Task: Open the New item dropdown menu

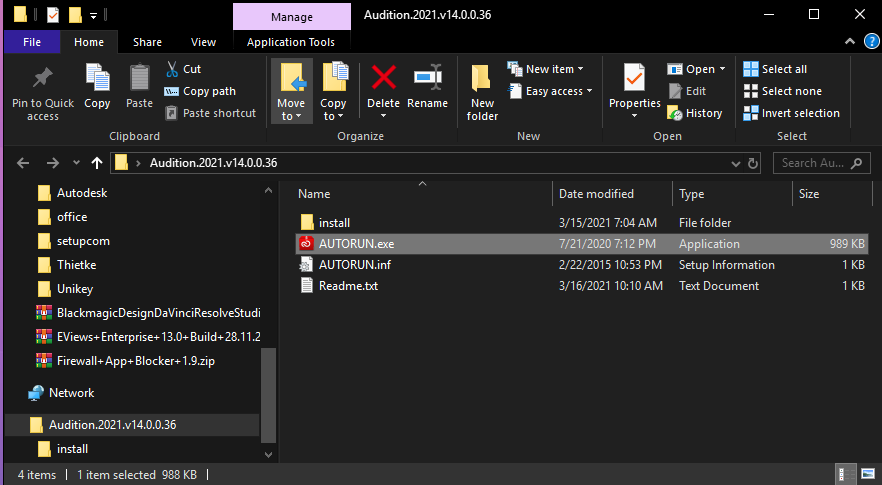Action: coord(546,69)
